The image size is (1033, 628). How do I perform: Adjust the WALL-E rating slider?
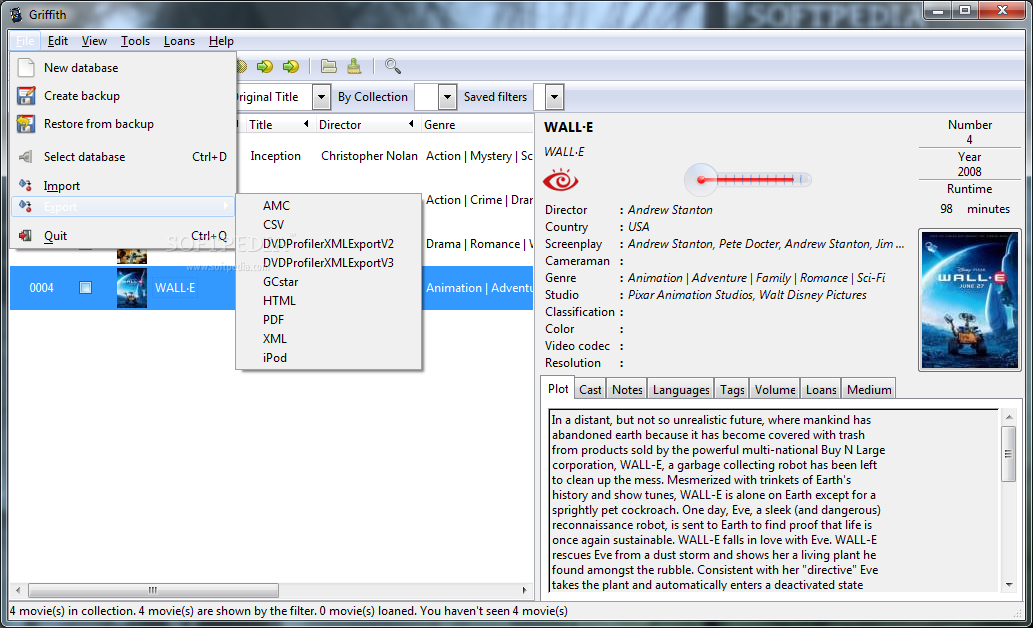point(747,179)
